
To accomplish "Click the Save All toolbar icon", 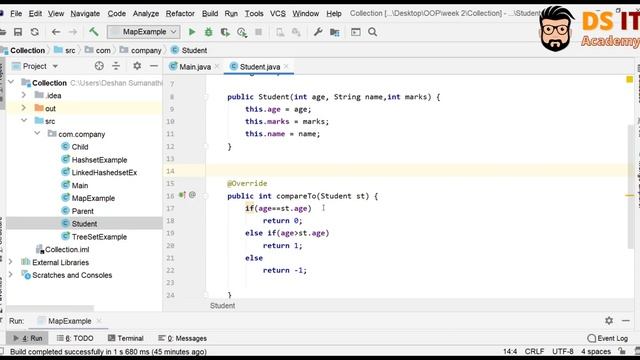I will [x=18, y=32].
